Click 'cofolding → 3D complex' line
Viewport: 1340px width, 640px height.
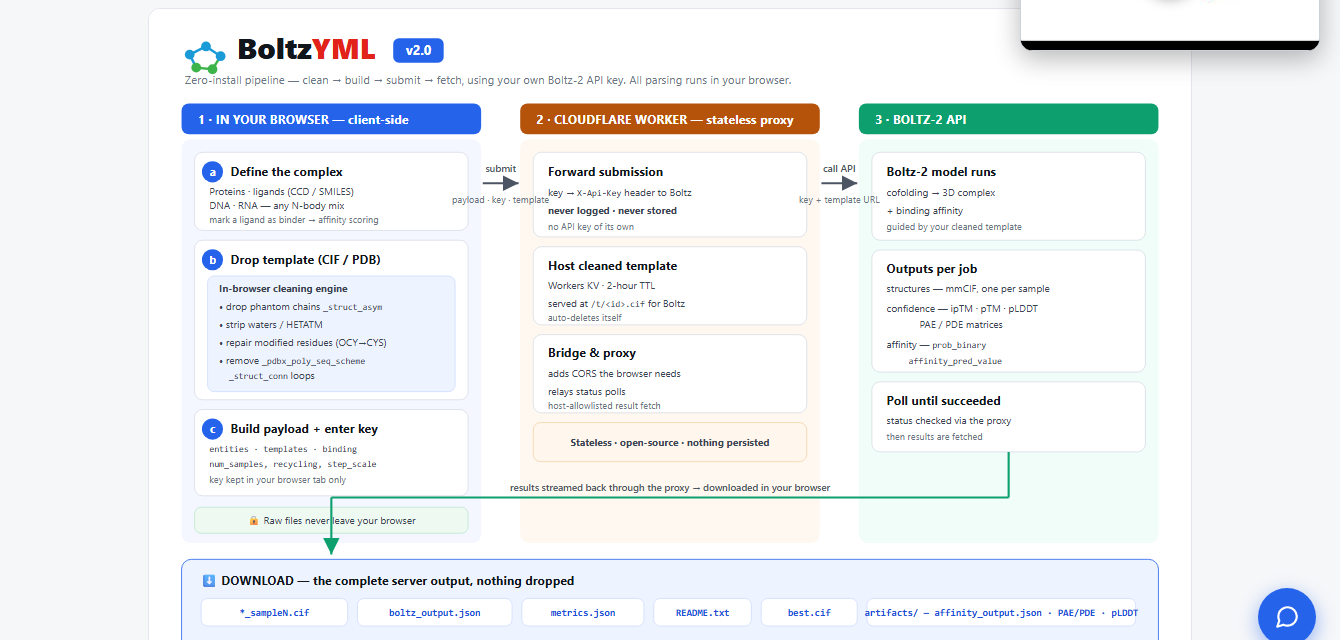(x=940, y=192)
